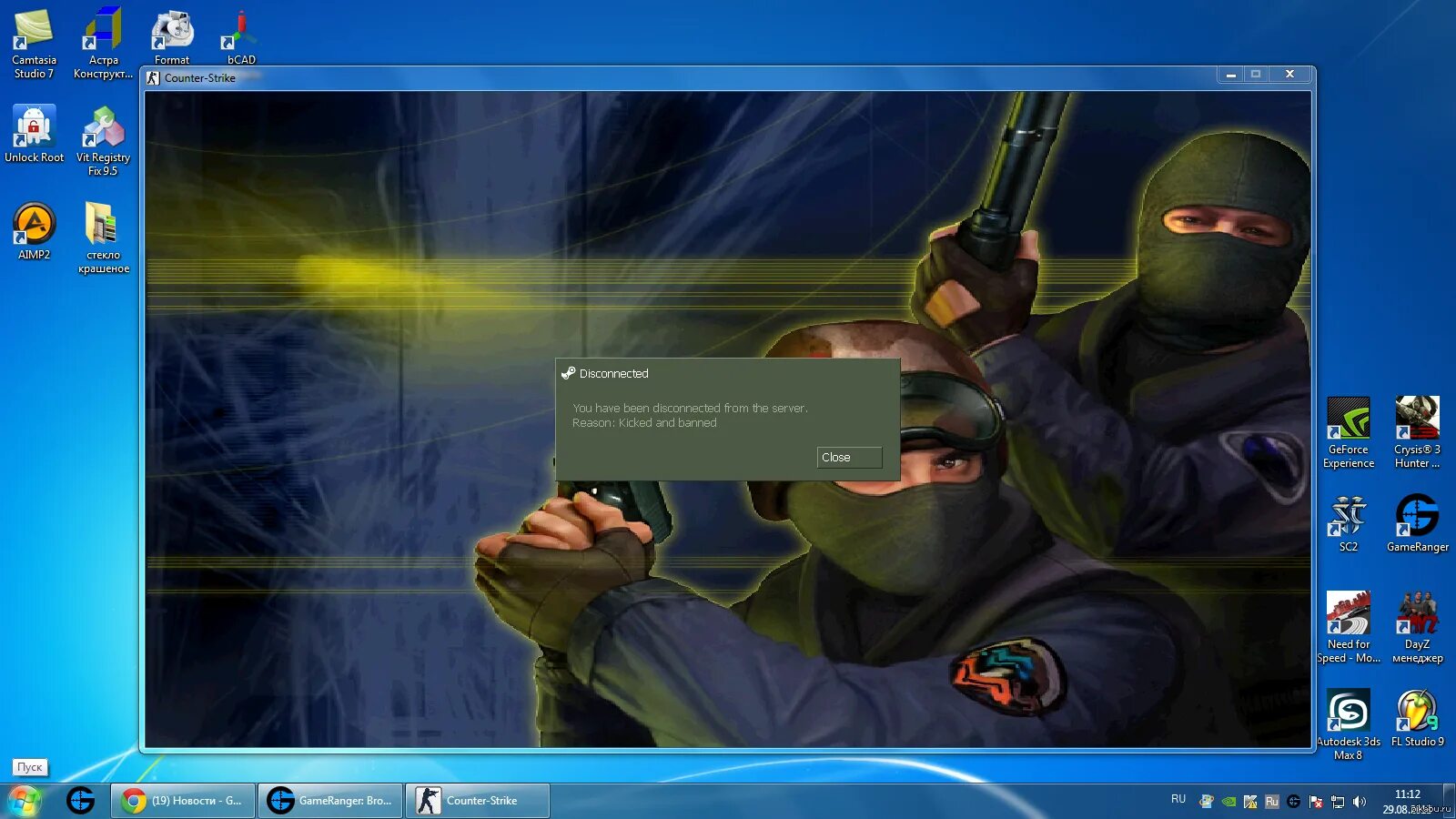This screenshot has width=1456, height=819.
Task: Select Vit Registry Fix 9.5 icon
Action: coord(103,141)
